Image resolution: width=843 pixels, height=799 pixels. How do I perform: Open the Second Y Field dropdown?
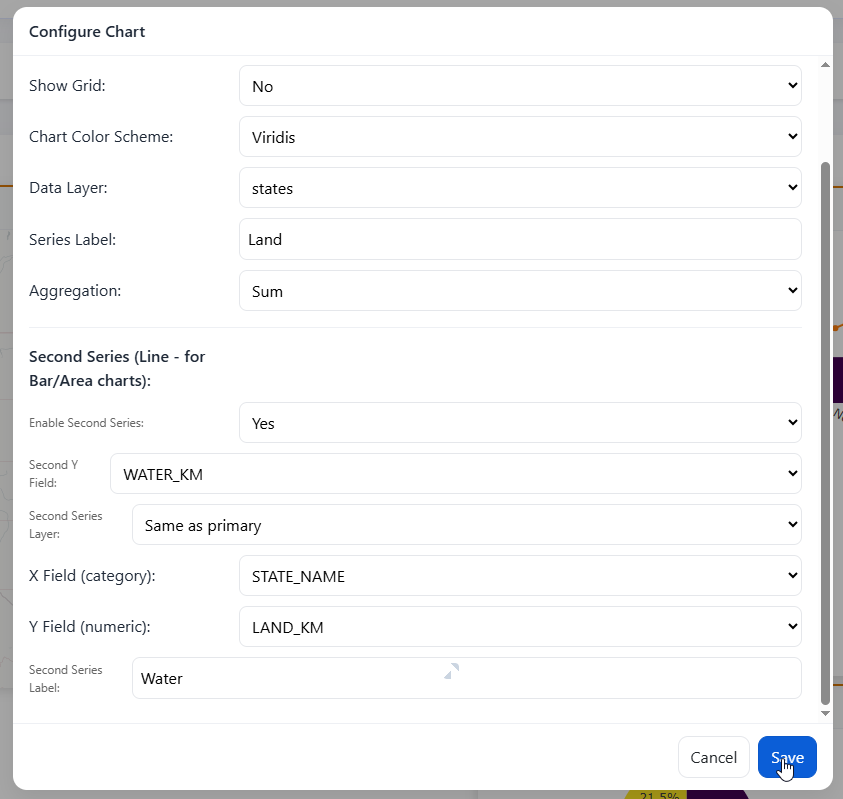456,474
